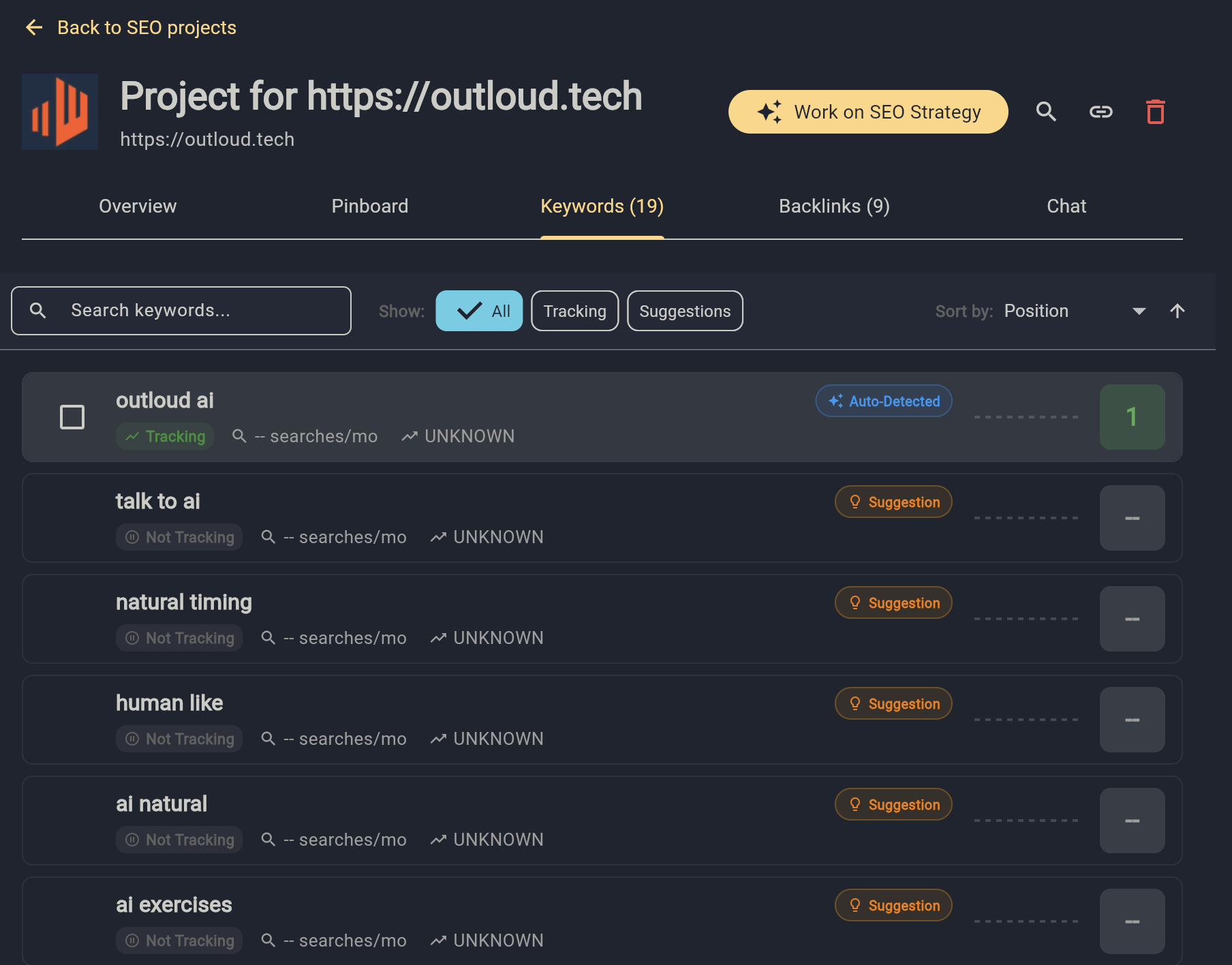Click the green position 1 indicator
The height and width of the screenshot is (965, 1232).
(1132, 416)
